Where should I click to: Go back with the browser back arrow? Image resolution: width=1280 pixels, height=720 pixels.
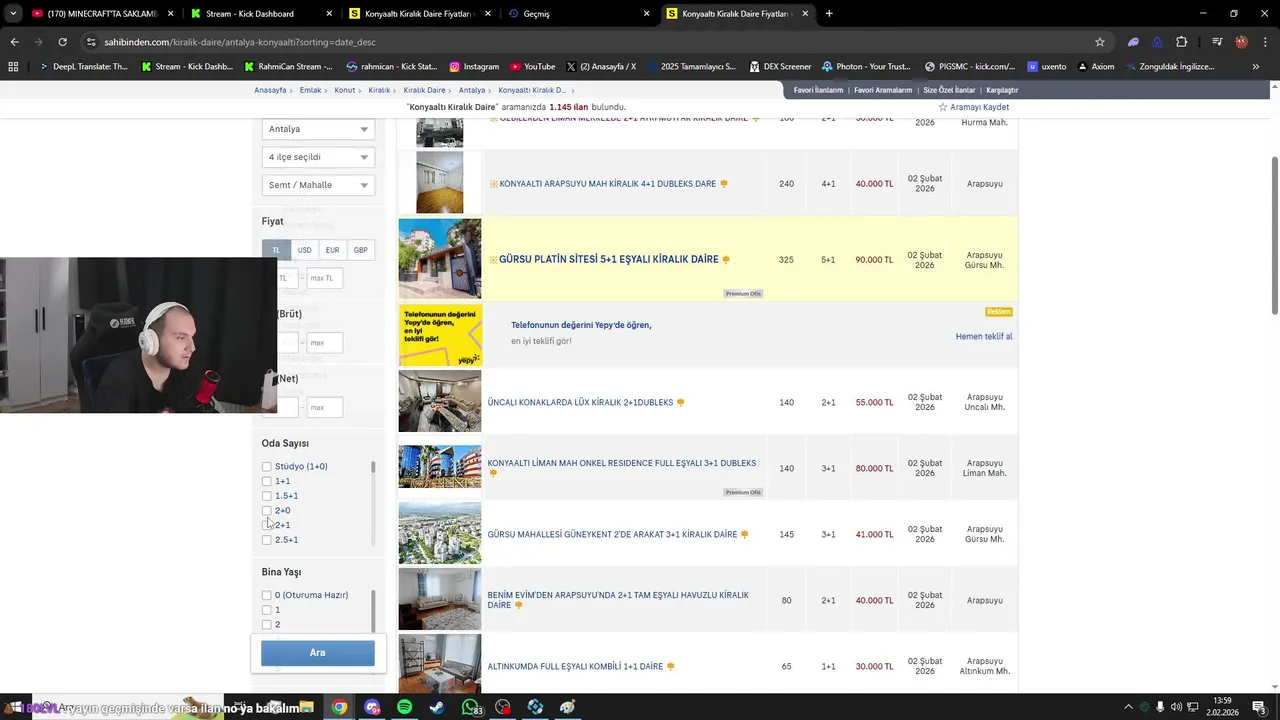click(14, 42)
